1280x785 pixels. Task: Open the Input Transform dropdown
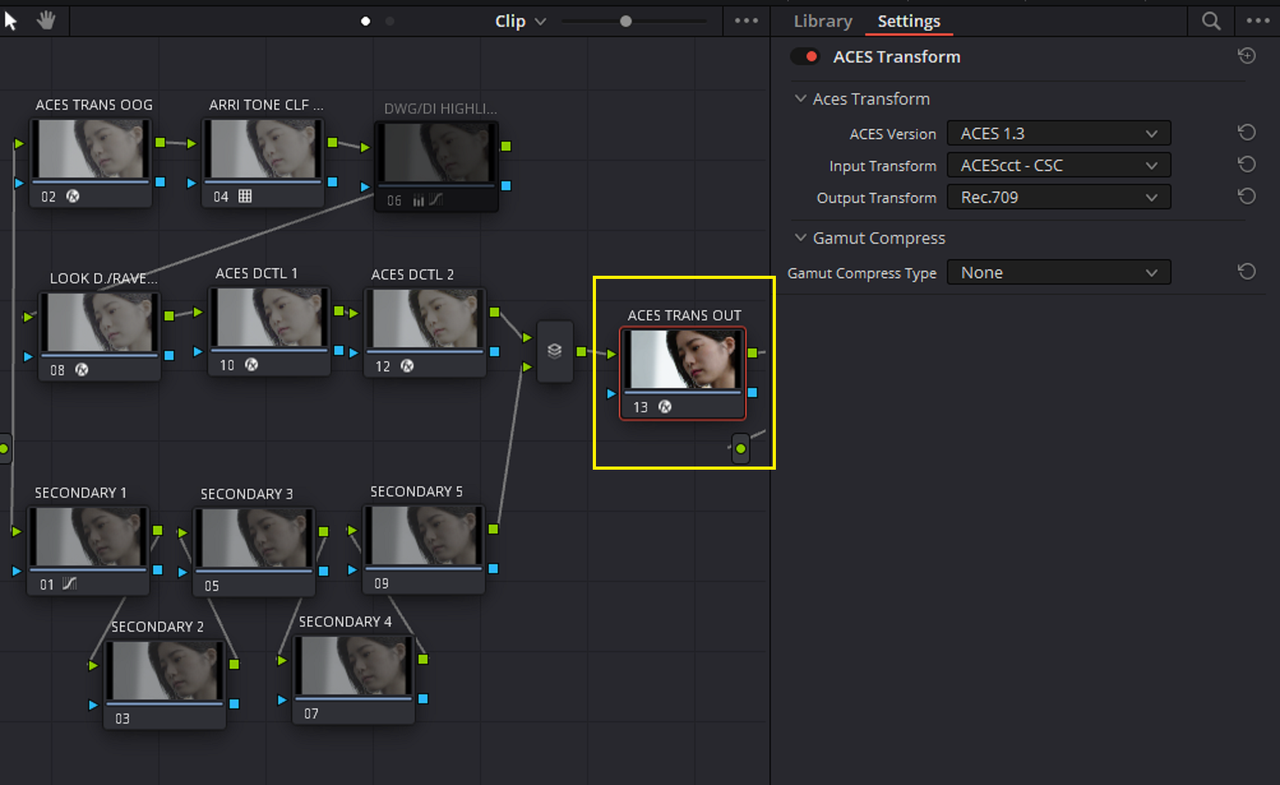point(1059,165)
